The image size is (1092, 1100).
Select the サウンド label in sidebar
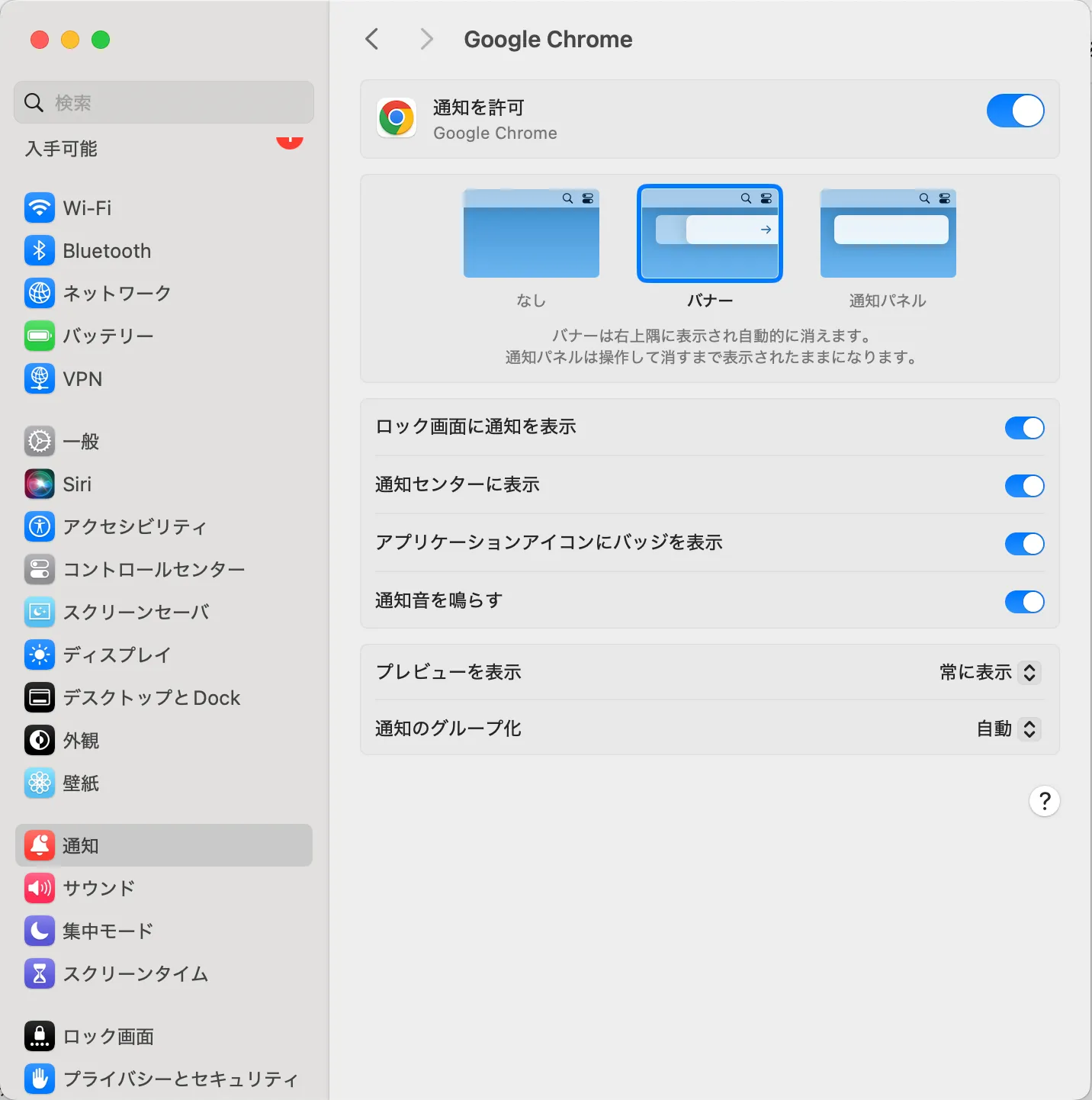pyautogui.click(x=99, y=888)
